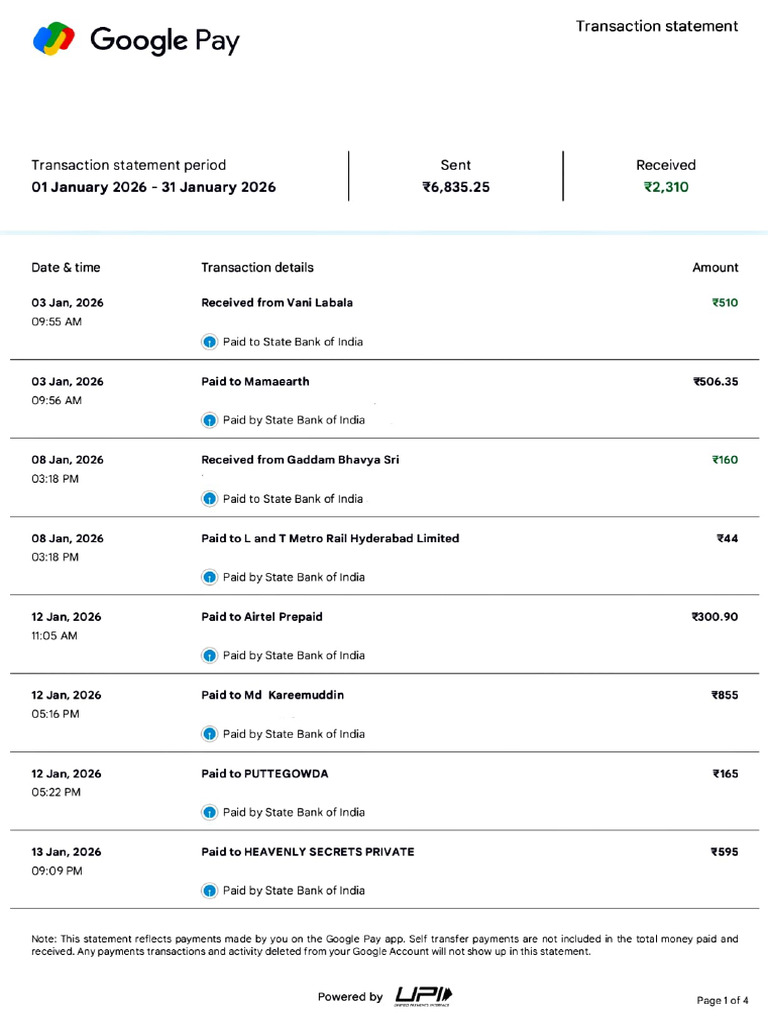Select the 'Paid to Mamaearth' transaction title

tap(255, 381)
